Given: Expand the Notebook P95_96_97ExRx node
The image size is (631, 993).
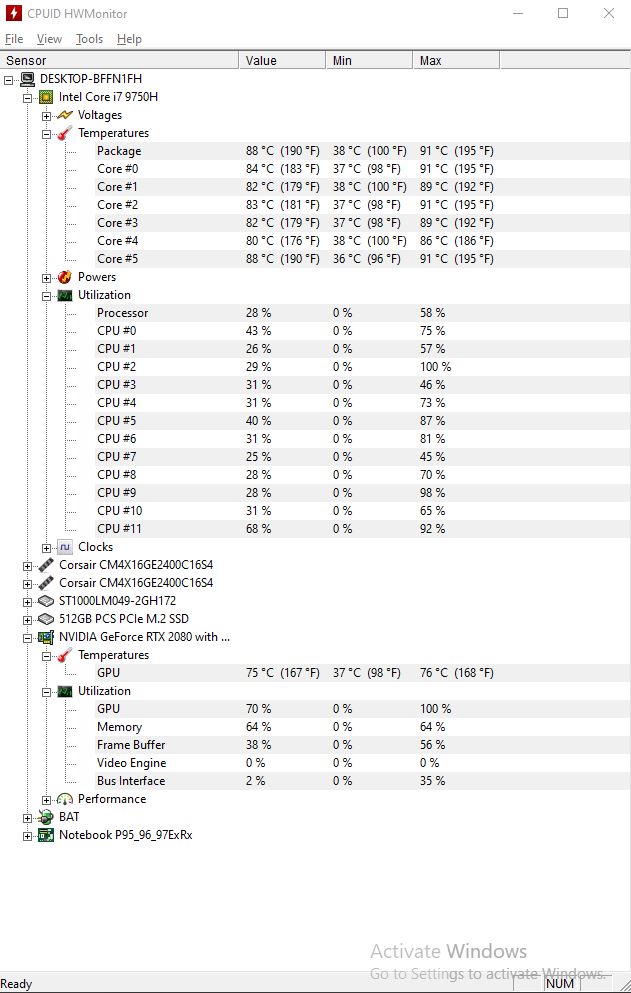Looking at the screenshot, I should tap(27, 836).
